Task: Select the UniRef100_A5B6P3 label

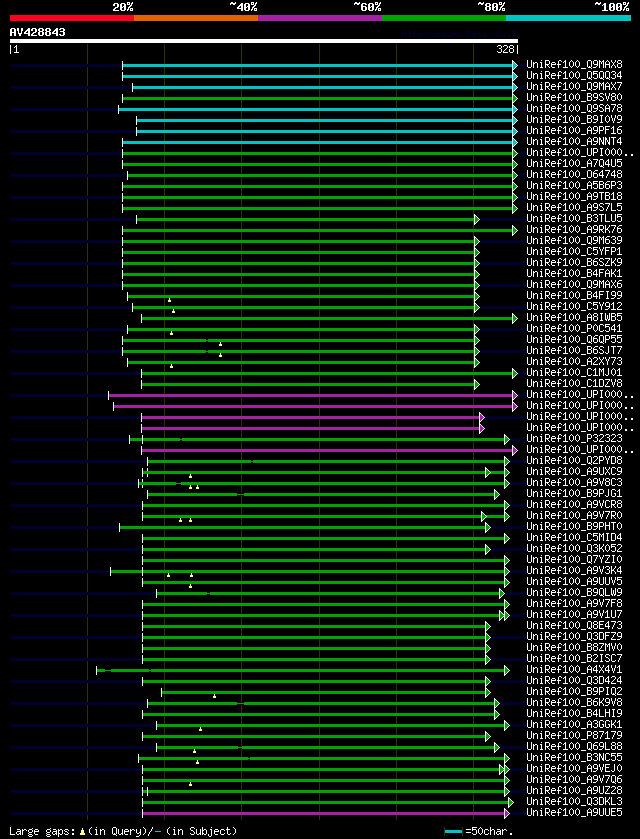Action: (574, 185)
